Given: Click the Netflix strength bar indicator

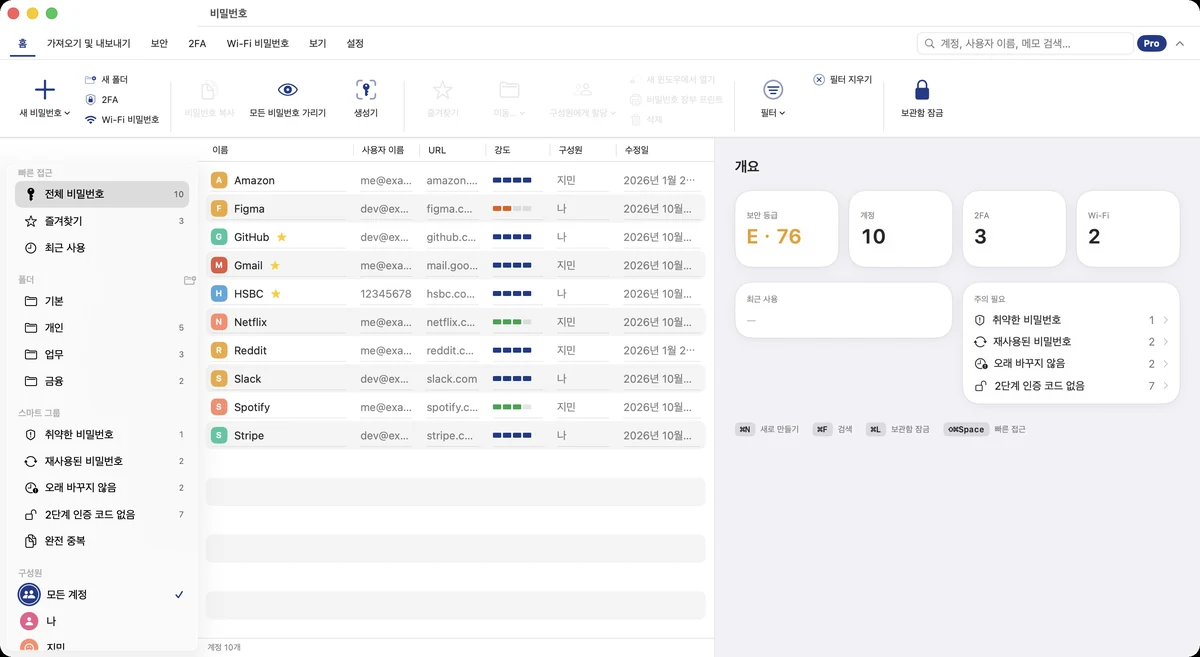Looking at the screenshot, I should click(512, 322).
